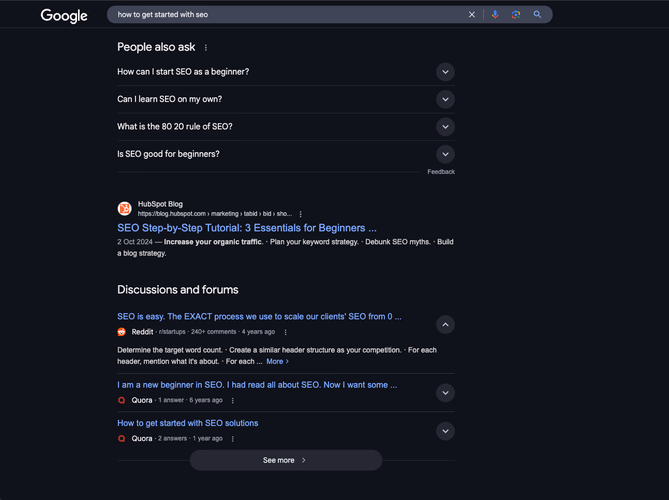
Task: Click the Feedback link
Action: pos(441,172)
